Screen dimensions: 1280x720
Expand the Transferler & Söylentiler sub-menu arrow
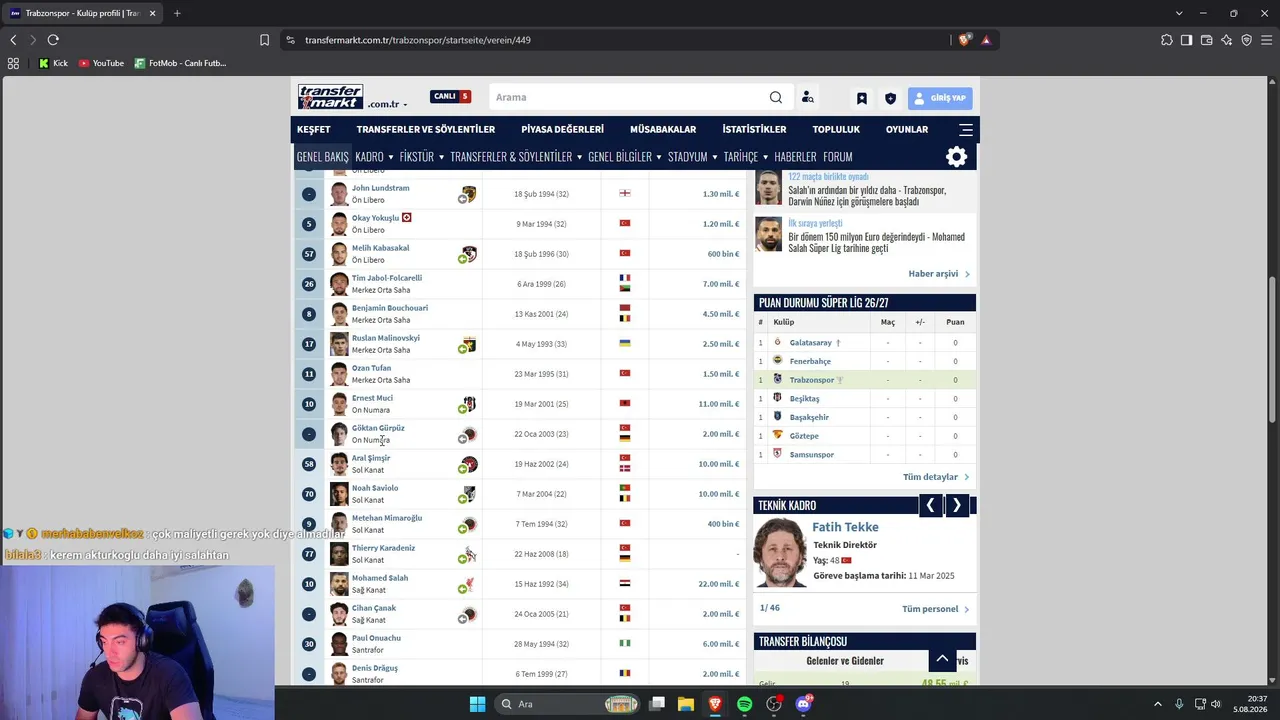click(x=579, y=157)
